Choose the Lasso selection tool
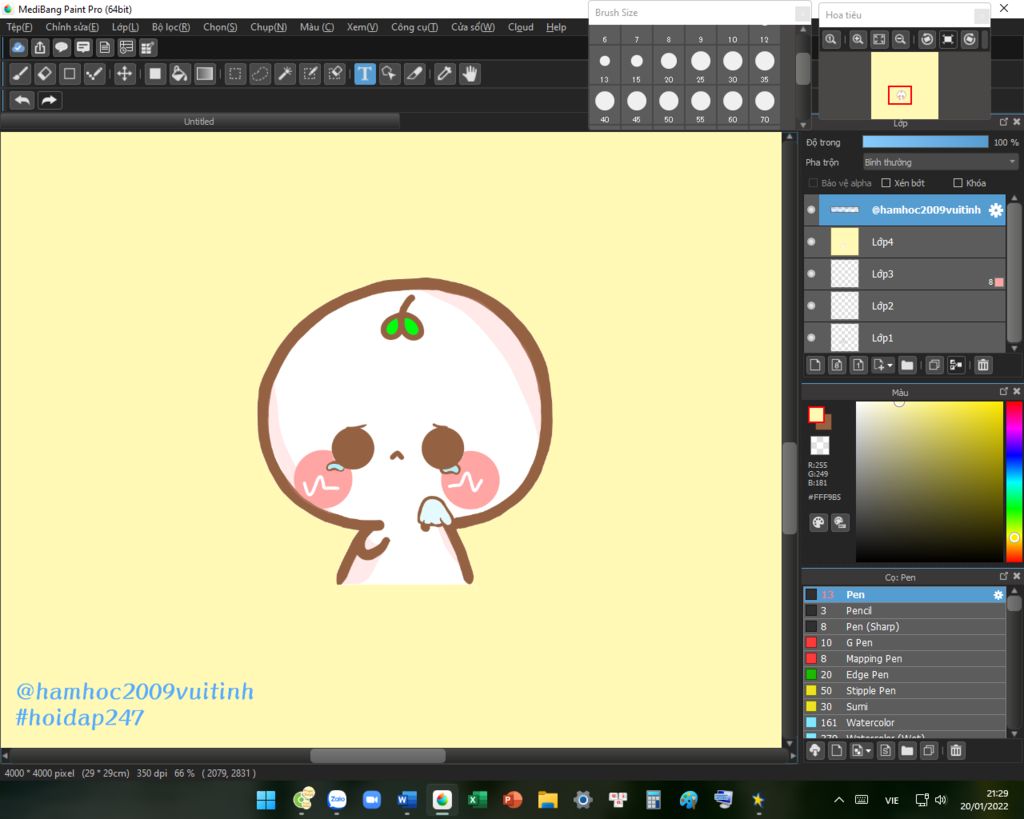 pos(260,74)
